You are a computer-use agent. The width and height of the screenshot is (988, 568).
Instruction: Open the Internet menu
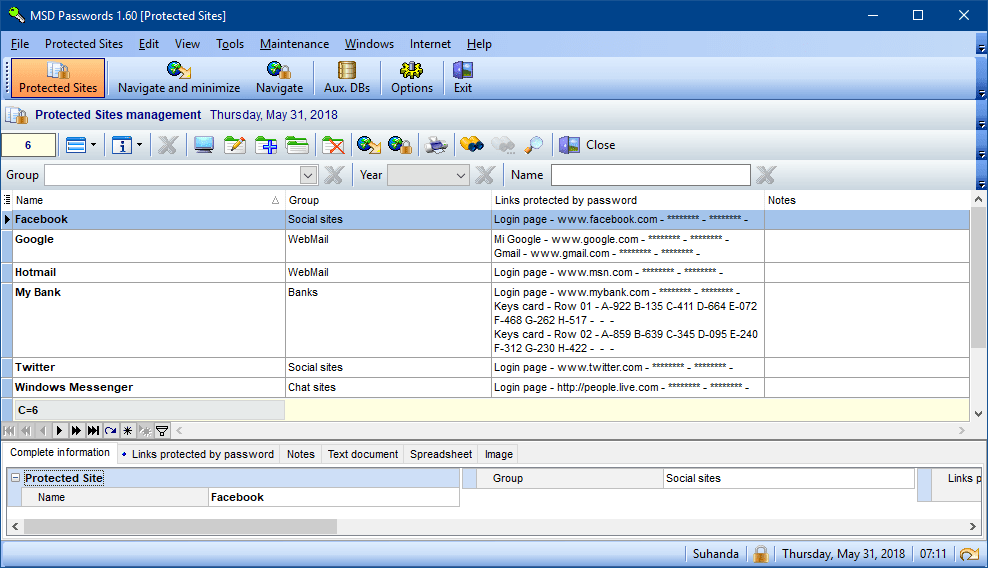tap(430, 44)
